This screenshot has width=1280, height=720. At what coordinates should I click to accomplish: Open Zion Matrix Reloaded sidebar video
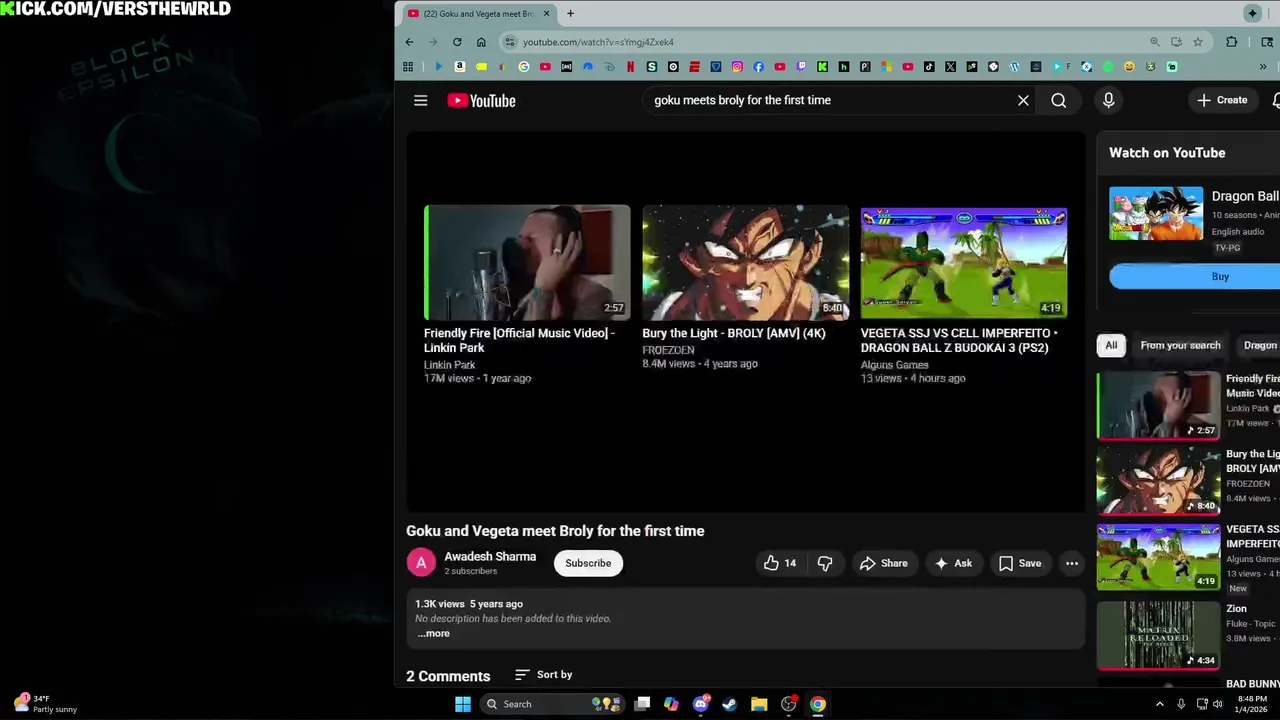pos(1158,634)
